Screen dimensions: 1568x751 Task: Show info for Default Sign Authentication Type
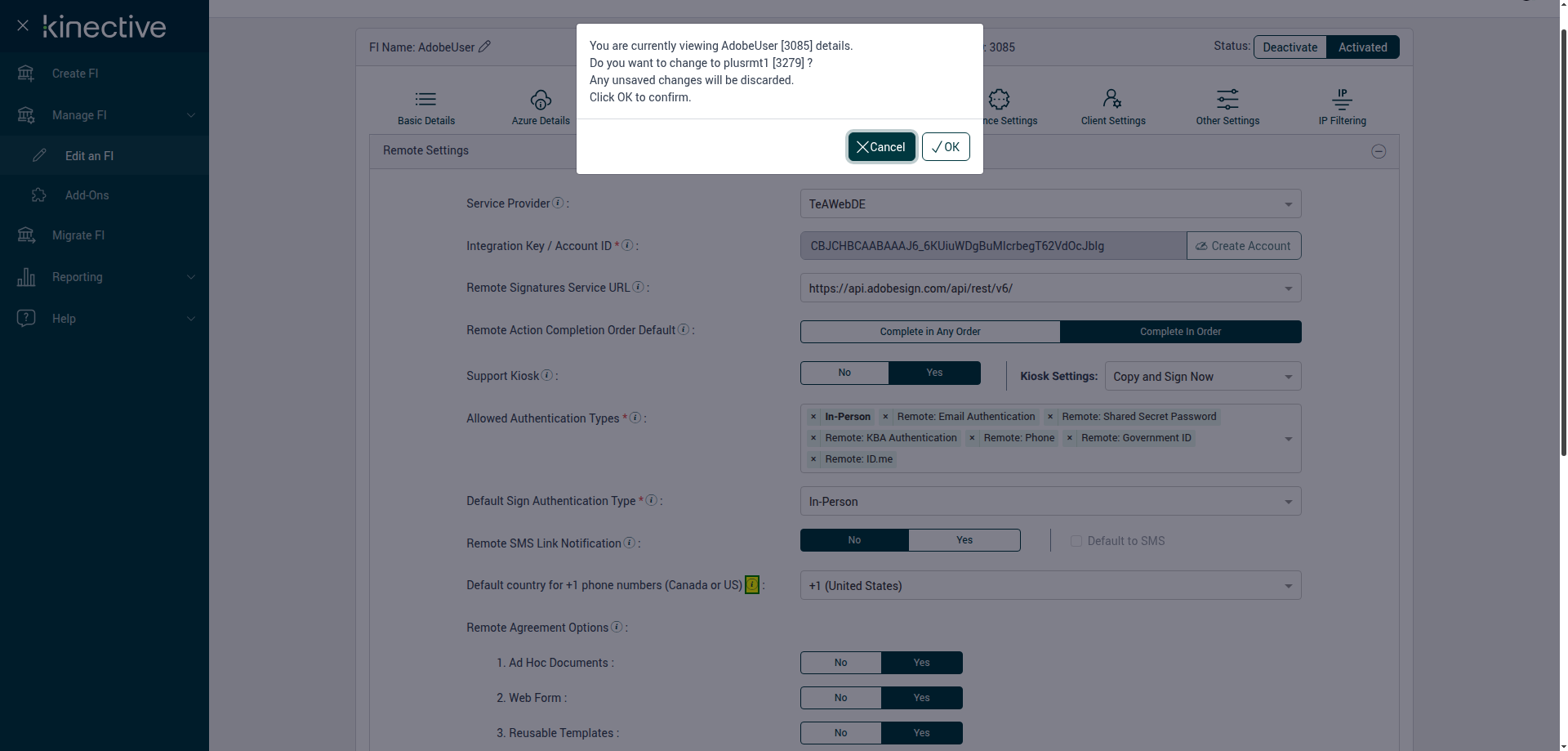[651, 500]
